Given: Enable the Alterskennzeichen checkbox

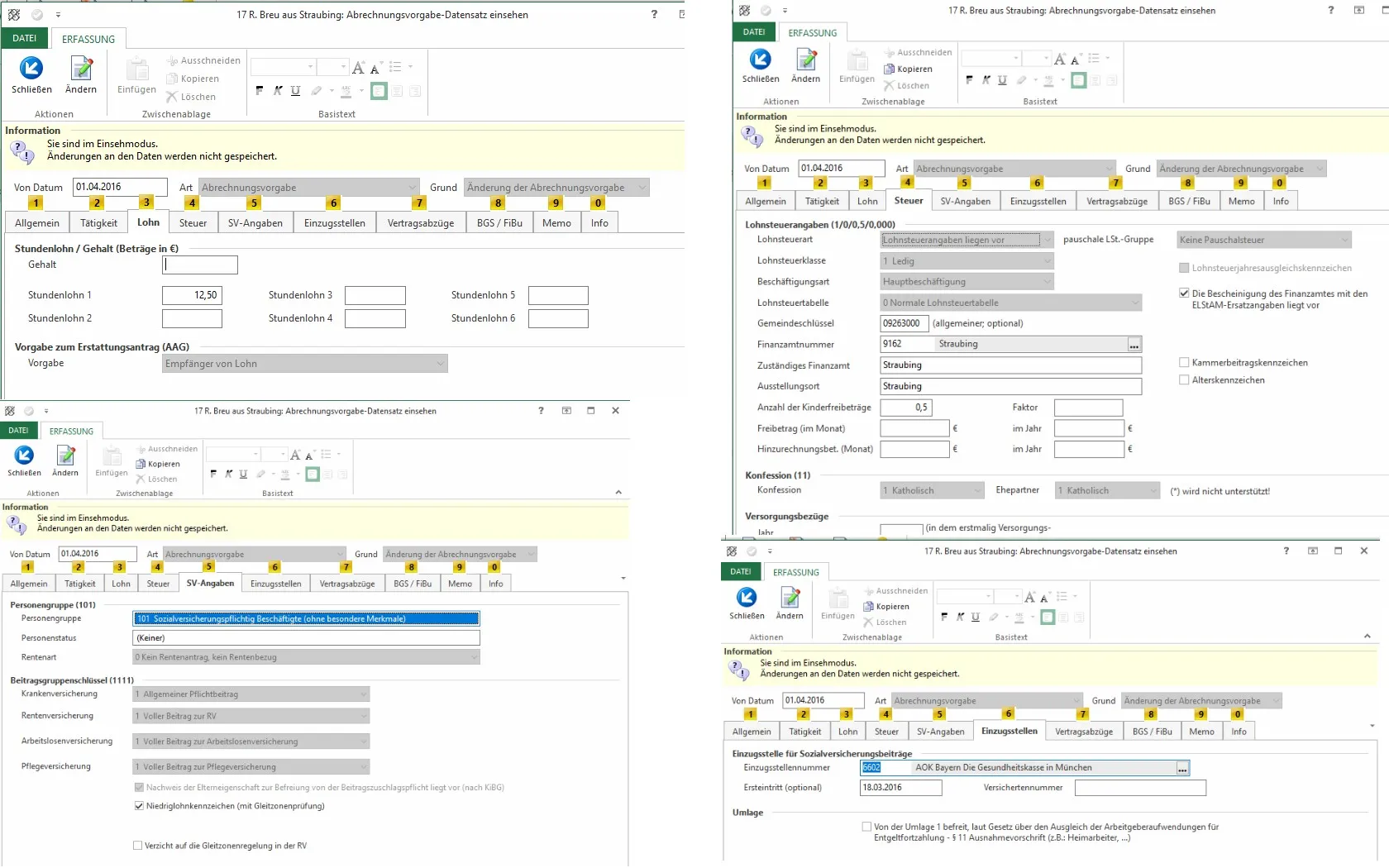Looking at the screenshot, I should pos(1184,380).
